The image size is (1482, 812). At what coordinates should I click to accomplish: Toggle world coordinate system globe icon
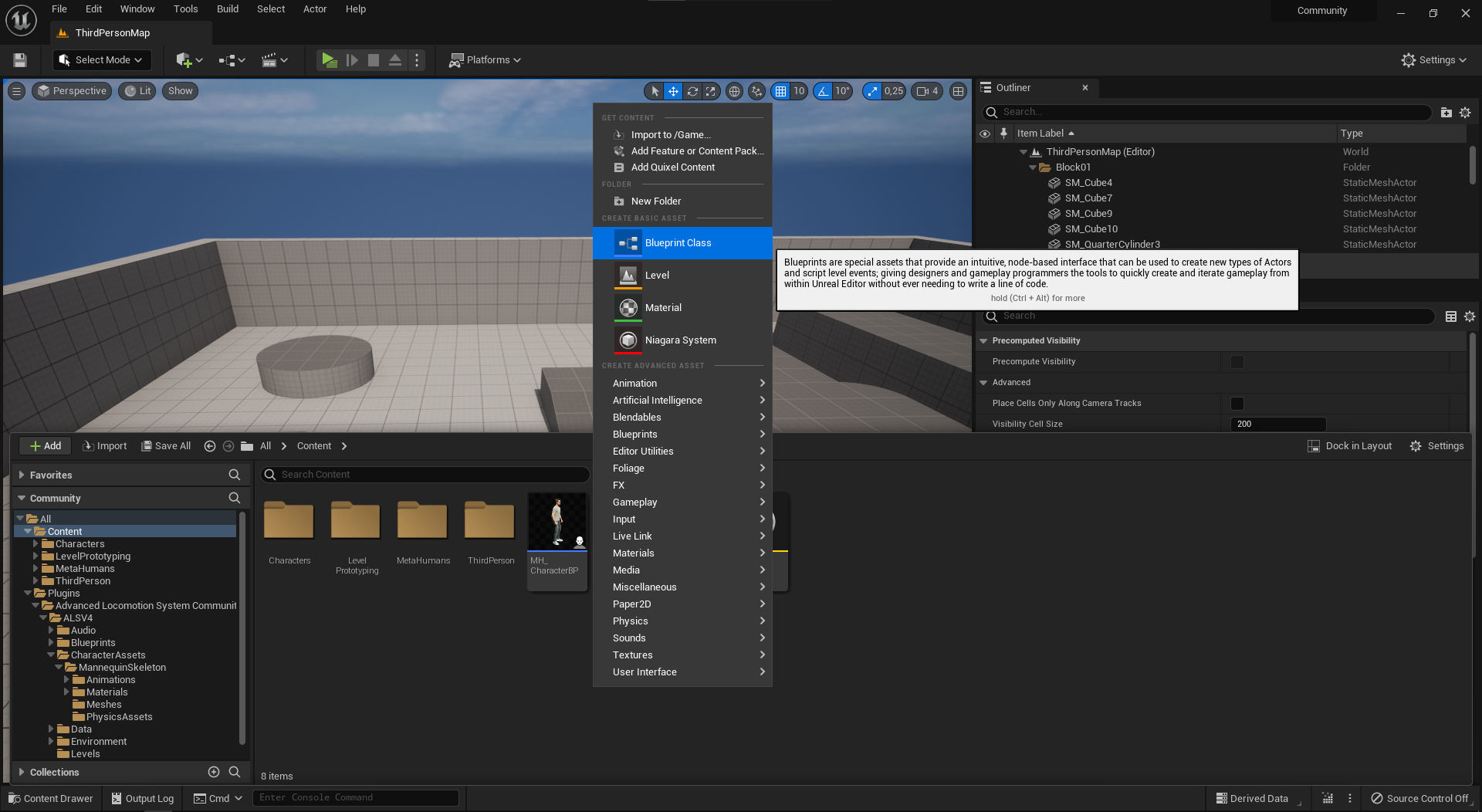pyautogui.click(x=734, y=91)
